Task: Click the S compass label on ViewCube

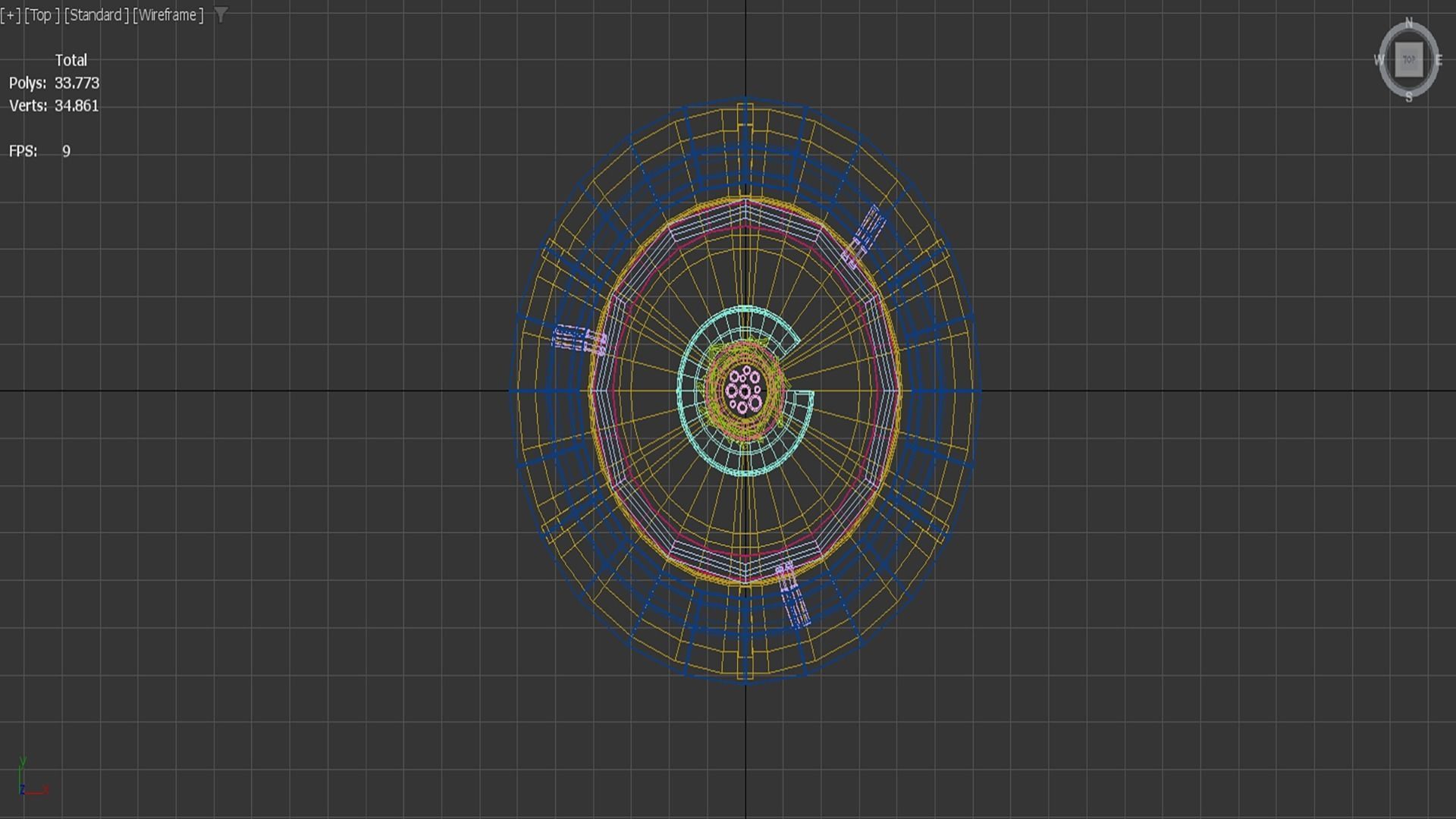Action: 1409,97
